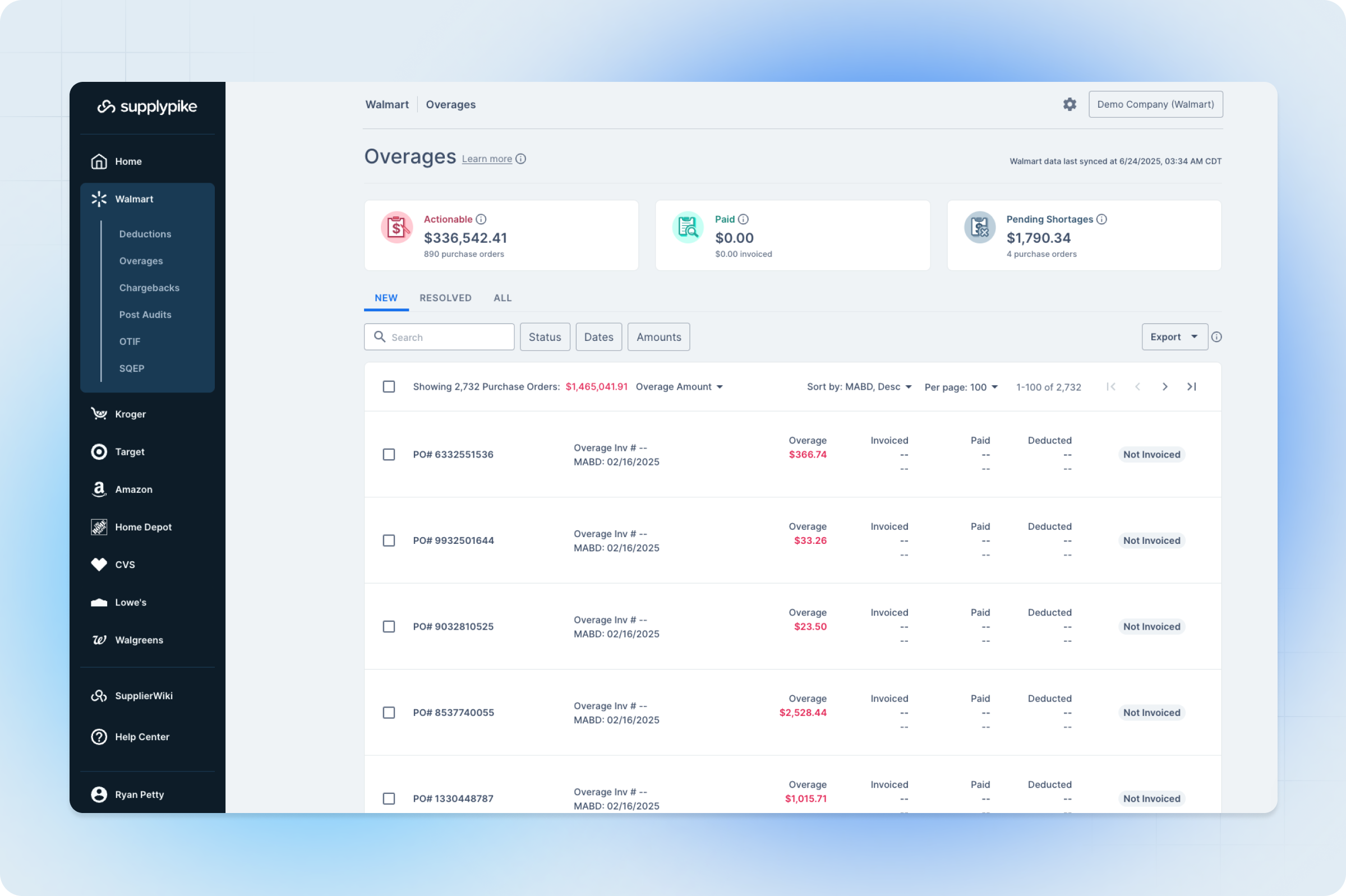Jump to the last page arrow
The height and width of the screenshot is (896, 1346).
pyautogui.click(x=1192, y=387)
